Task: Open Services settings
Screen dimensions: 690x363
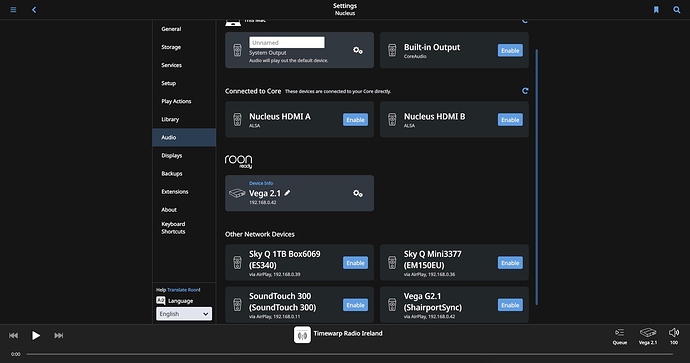Action: (x=184, y=65)
